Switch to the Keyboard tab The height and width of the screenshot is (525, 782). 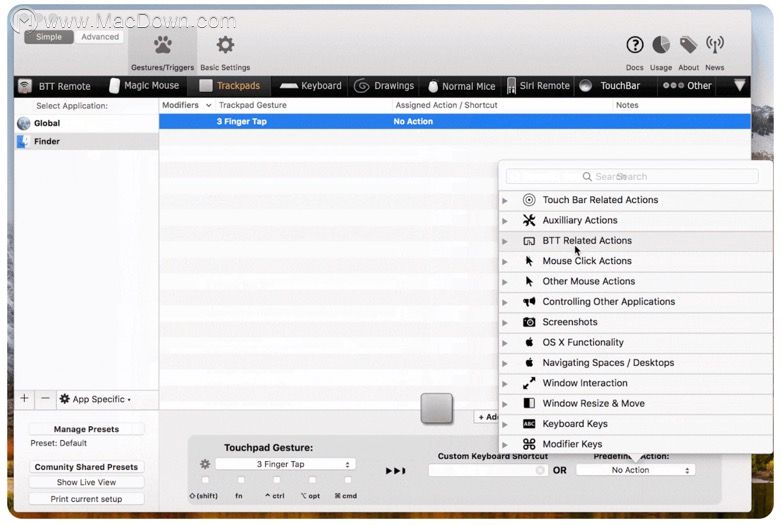click(311, 86)
